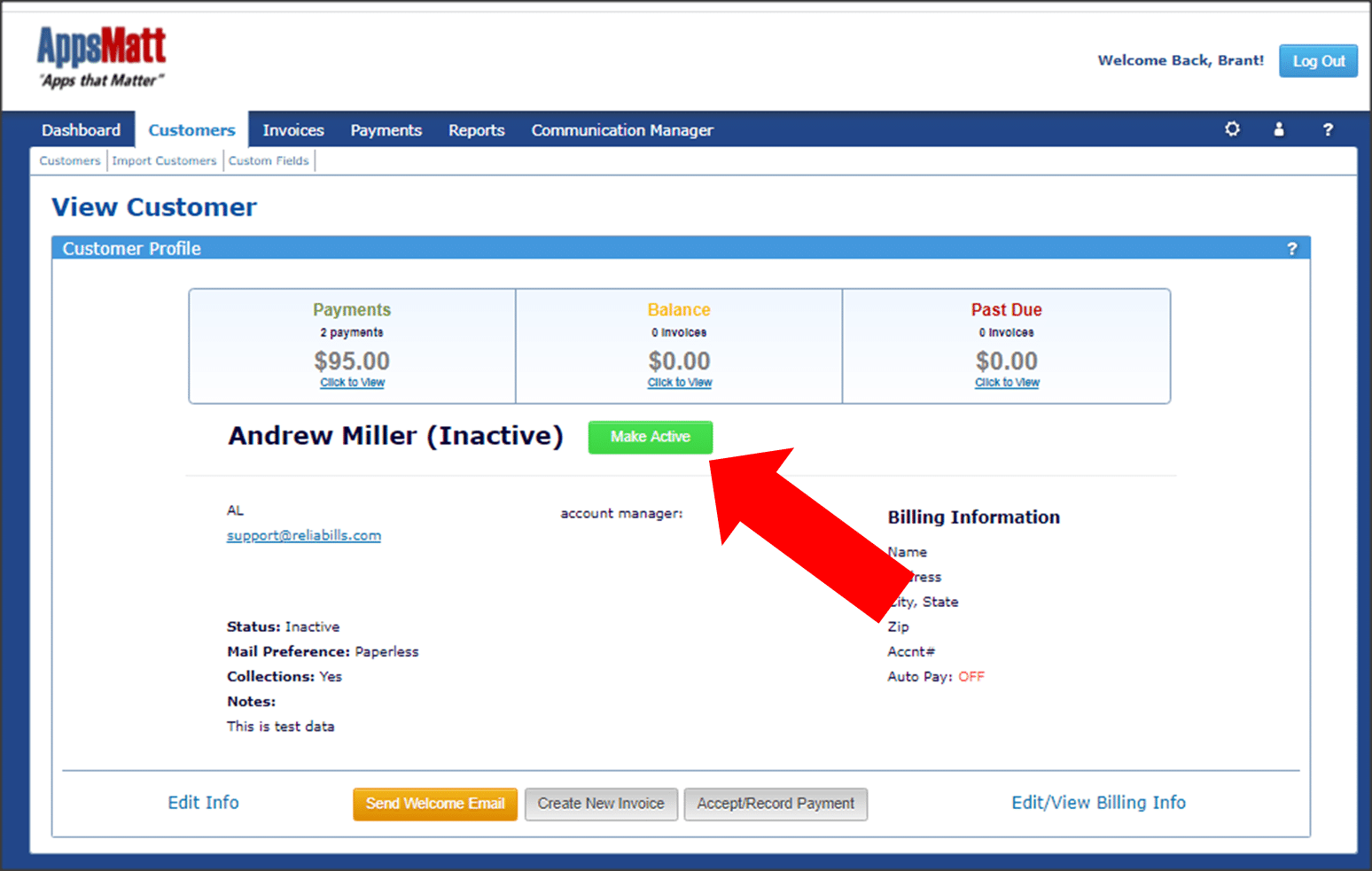Open the user profile icon
The height and width of the screenshot is (871, 1372).
click(x=1279, y=129)
